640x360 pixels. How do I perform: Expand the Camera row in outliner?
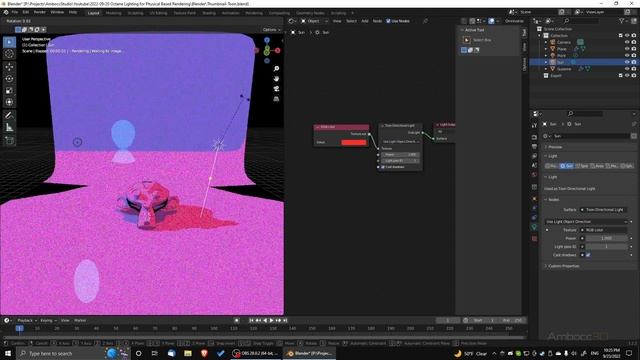click(546, 42)
